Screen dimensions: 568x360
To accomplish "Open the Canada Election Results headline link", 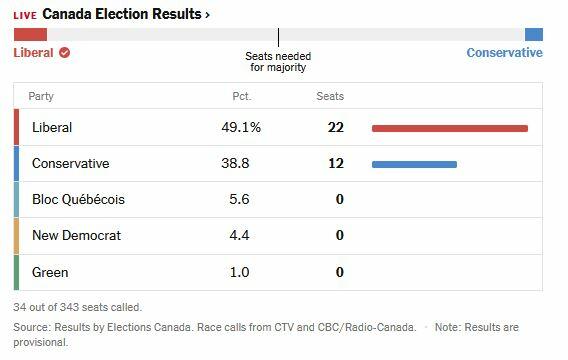I will coord(122,14).
